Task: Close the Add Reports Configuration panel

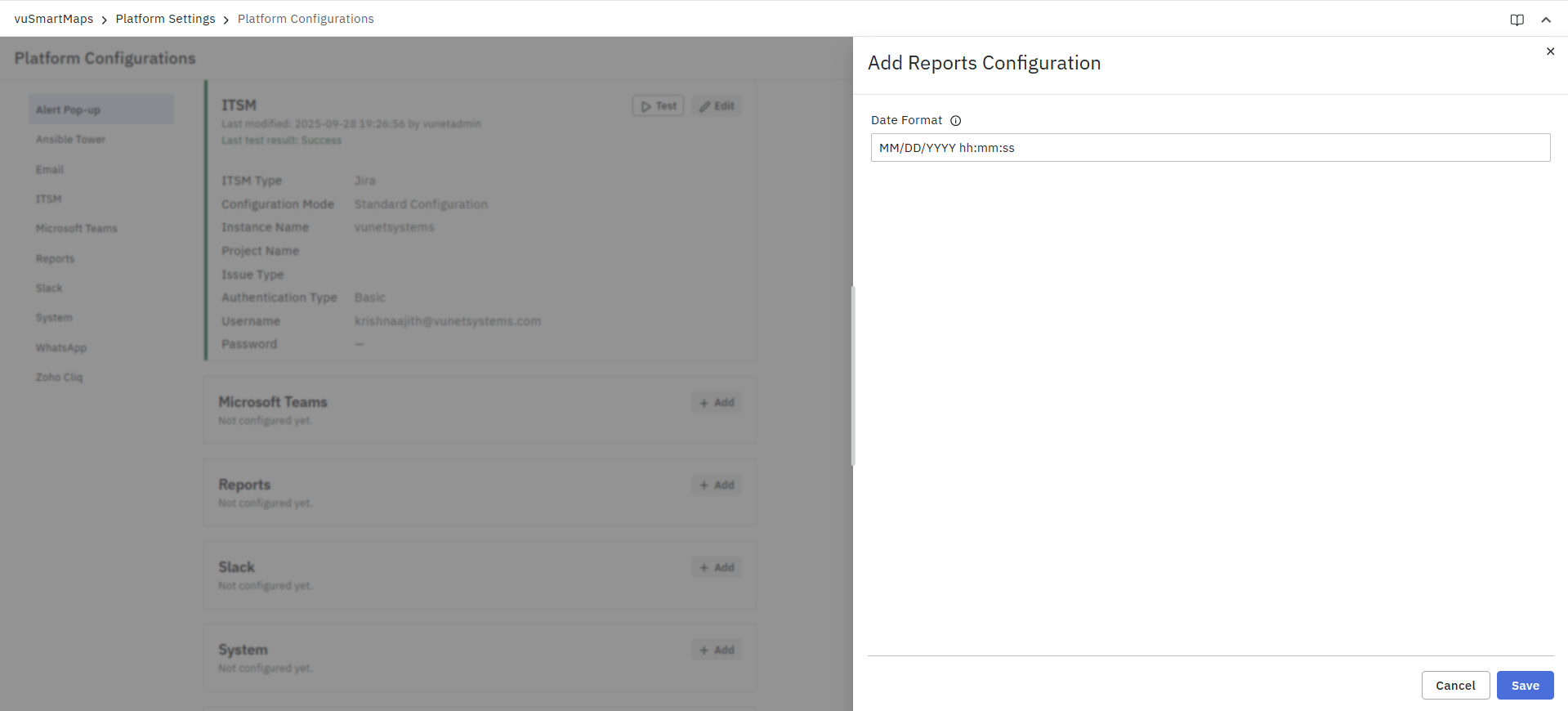Action: [1550, 51]
